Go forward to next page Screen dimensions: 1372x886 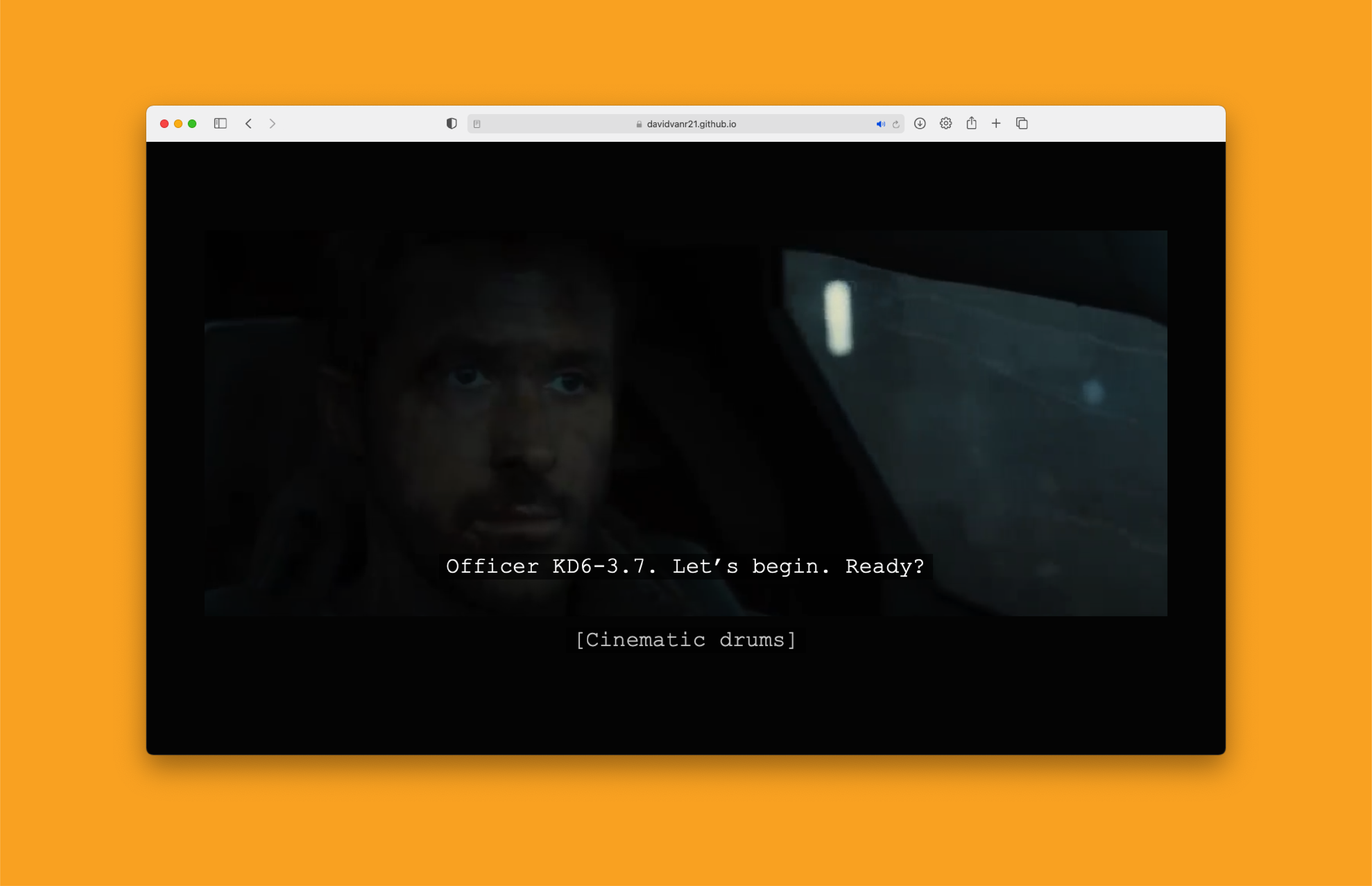(x=273, y=124)
